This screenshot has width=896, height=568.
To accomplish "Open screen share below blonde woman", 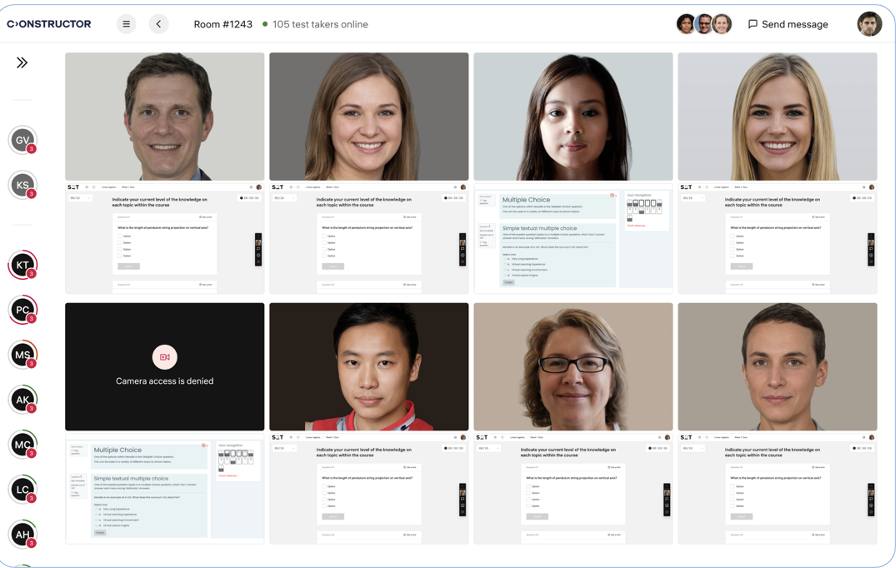I will pyautogui.click(x=777, y=239).
